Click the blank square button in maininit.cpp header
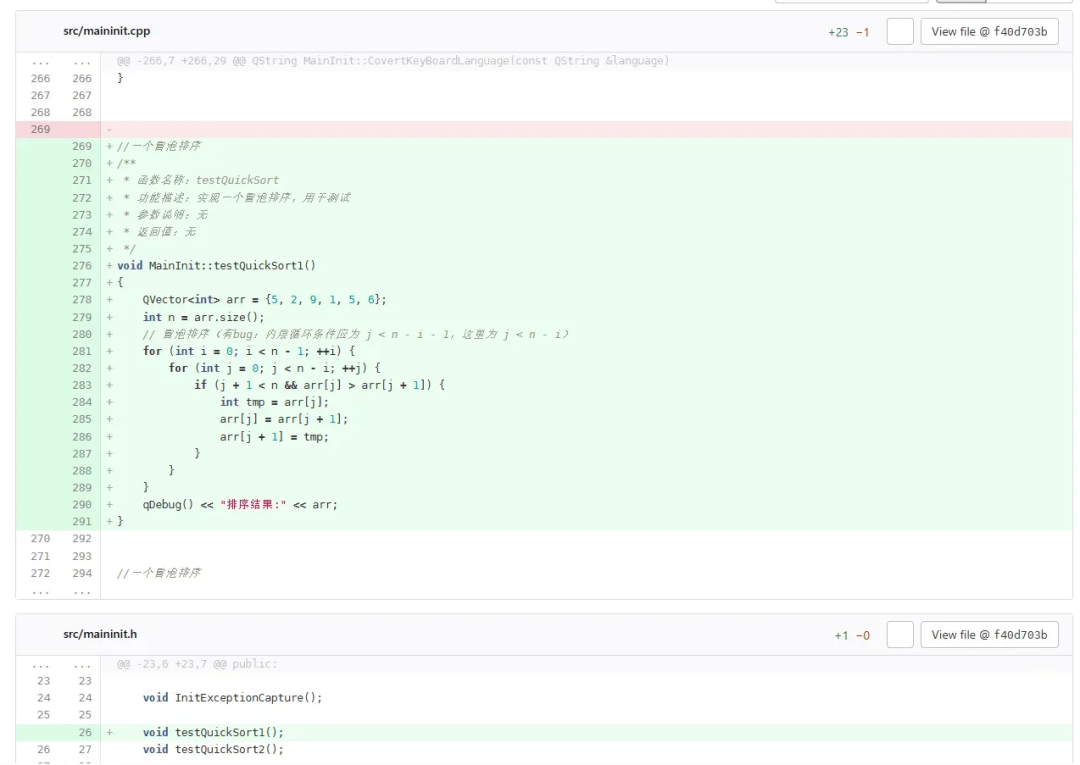 (900, 32)
